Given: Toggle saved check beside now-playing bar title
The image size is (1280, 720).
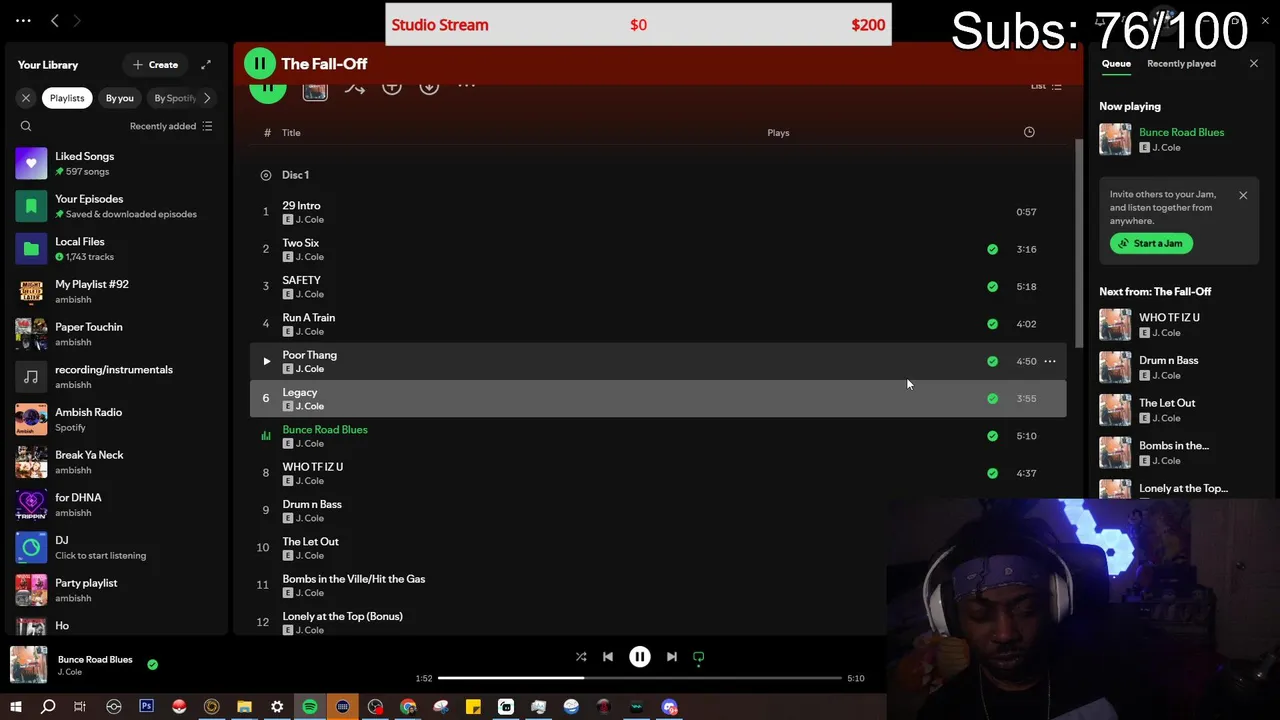Looking at the screenshot, I should click(x=152, y=664).
